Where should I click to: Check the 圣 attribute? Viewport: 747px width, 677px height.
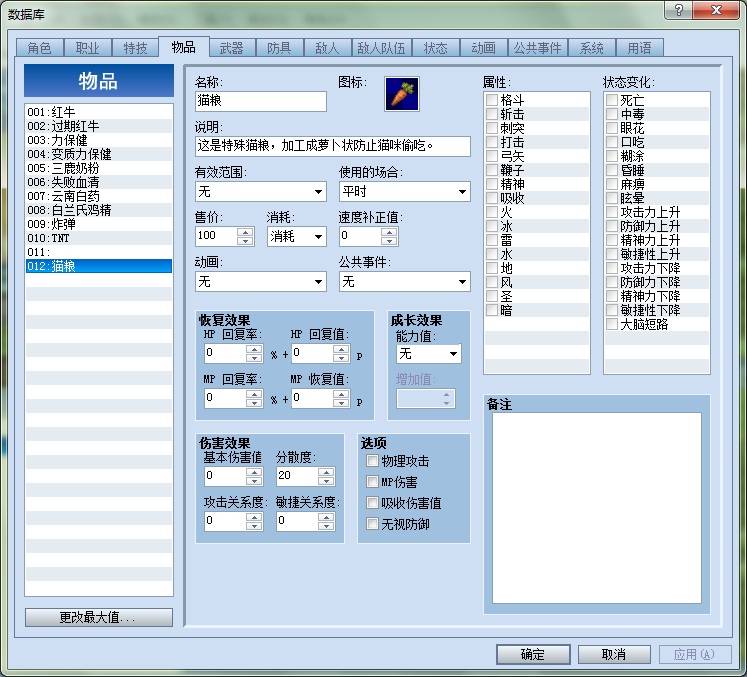492,296
